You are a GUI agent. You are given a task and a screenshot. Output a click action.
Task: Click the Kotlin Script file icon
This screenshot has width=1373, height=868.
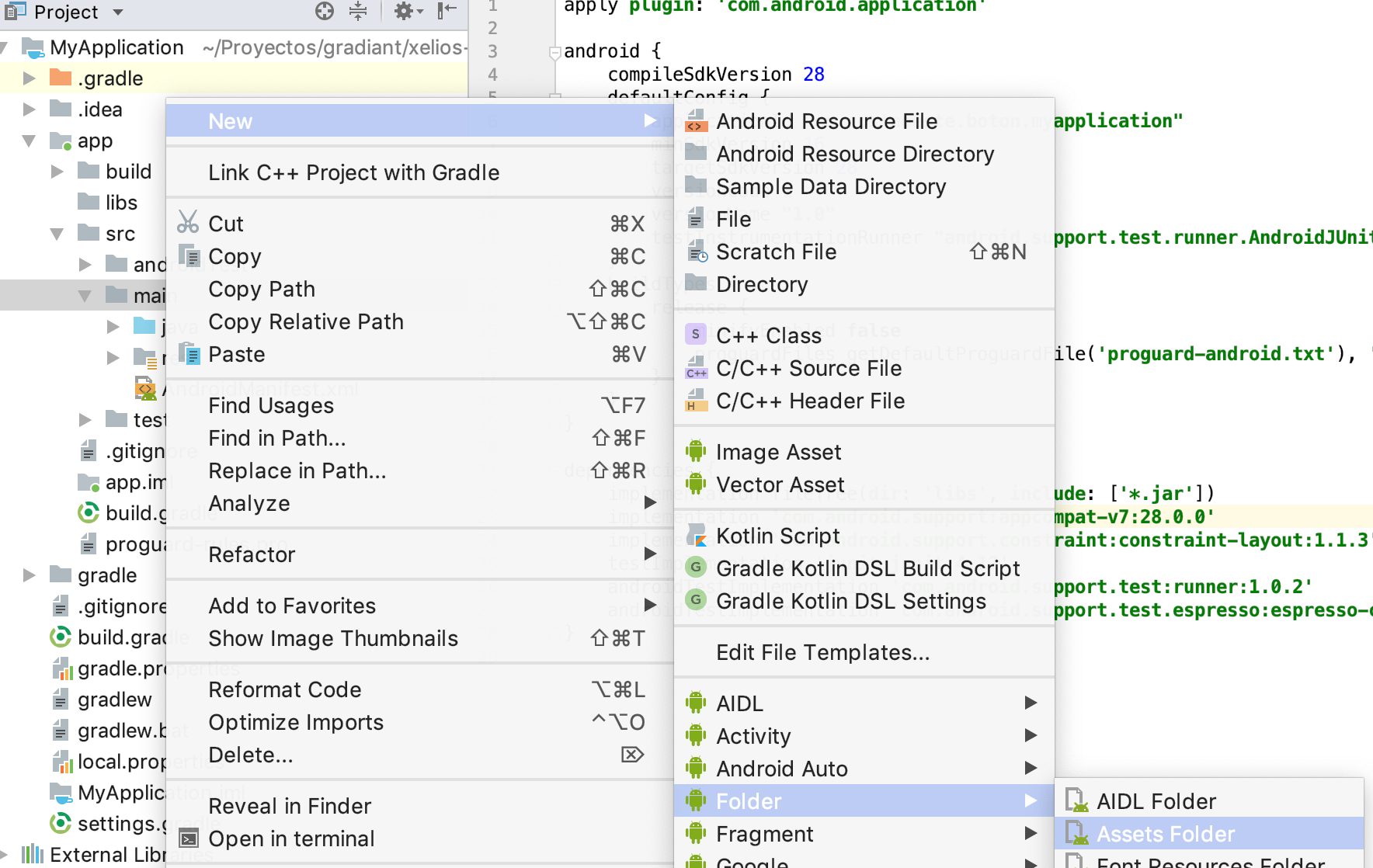(x=696, y=536)
